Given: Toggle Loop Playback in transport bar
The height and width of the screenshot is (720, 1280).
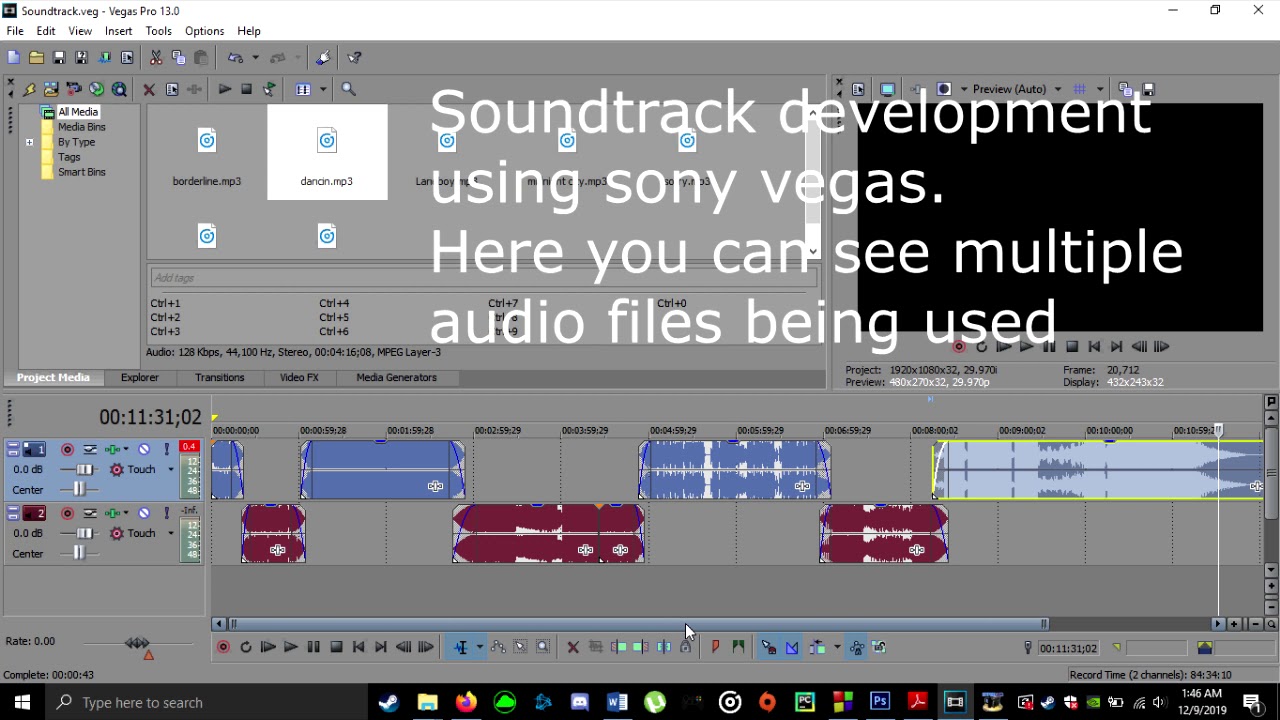Looking at the screenshot, I should click(x=245, y=647).
